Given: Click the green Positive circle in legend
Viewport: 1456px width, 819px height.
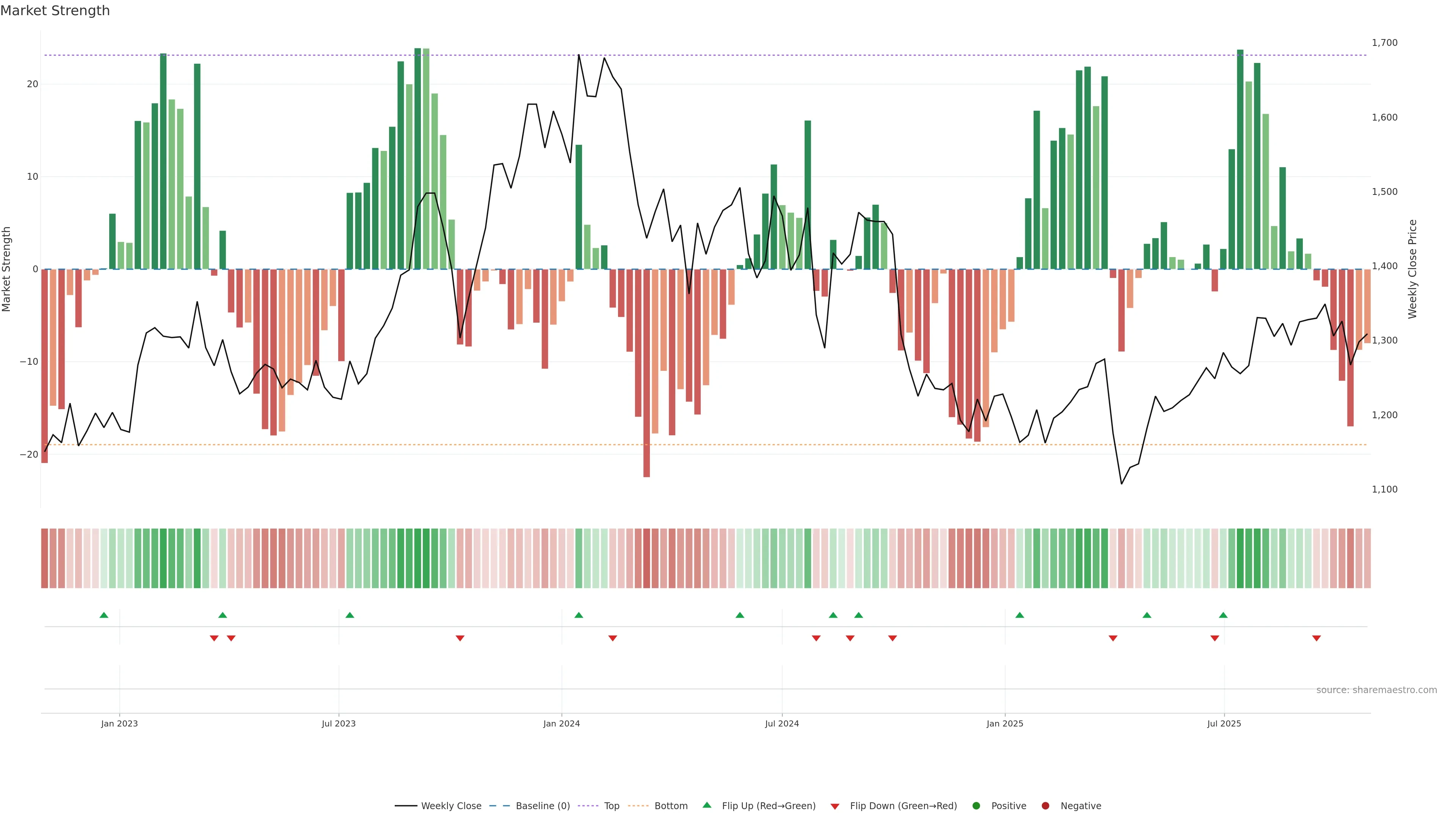Looking at the screenshot, I should coord(976,806).
